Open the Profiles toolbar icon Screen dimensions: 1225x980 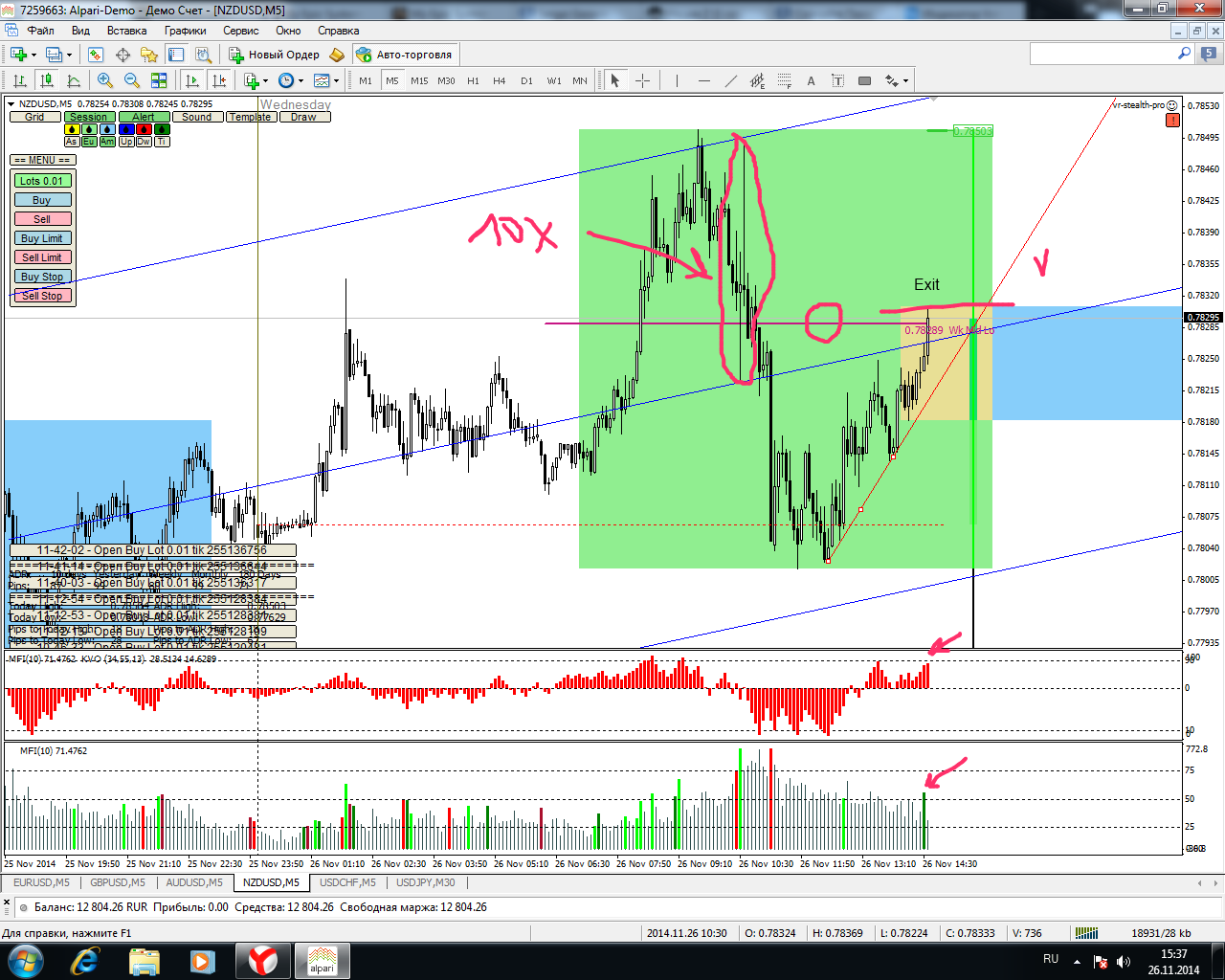click(54, 55)
